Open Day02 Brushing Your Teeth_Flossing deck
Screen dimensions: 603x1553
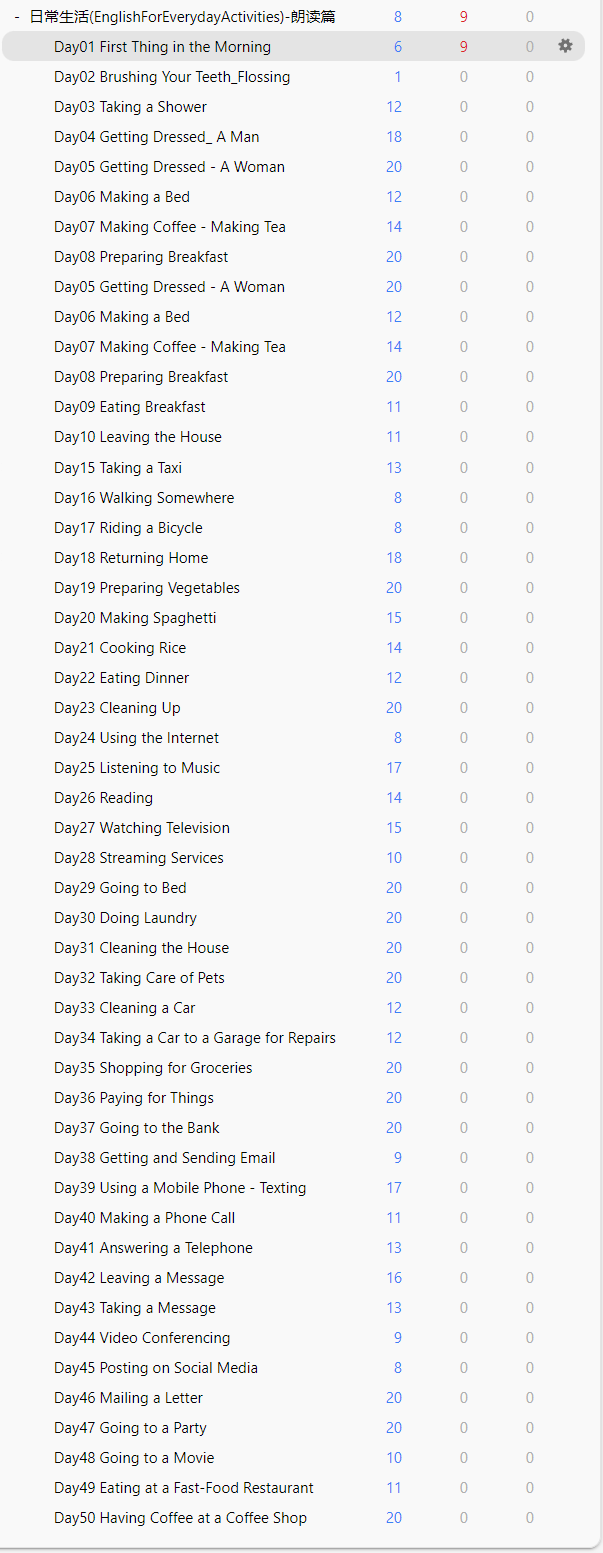[172, 77]
